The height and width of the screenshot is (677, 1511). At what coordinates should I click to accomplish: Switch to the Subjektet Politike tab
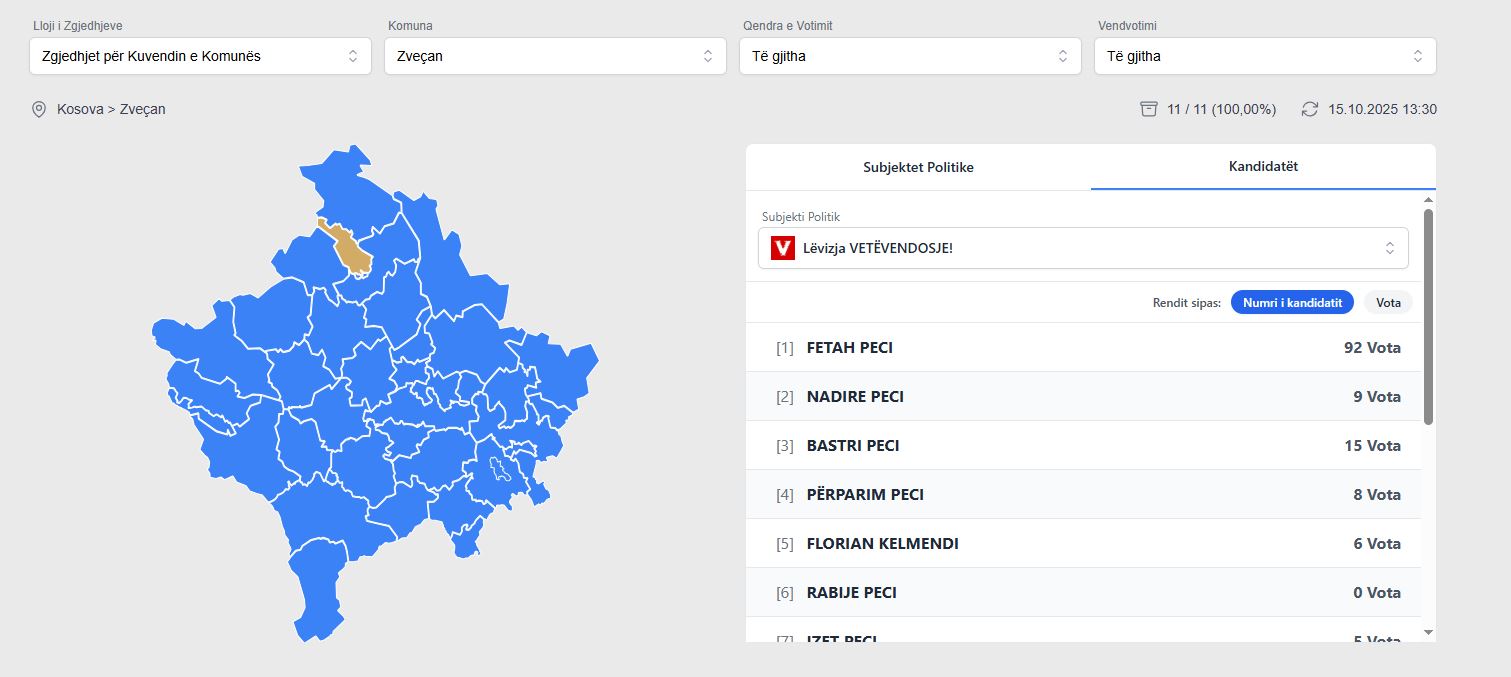[918, 167]
